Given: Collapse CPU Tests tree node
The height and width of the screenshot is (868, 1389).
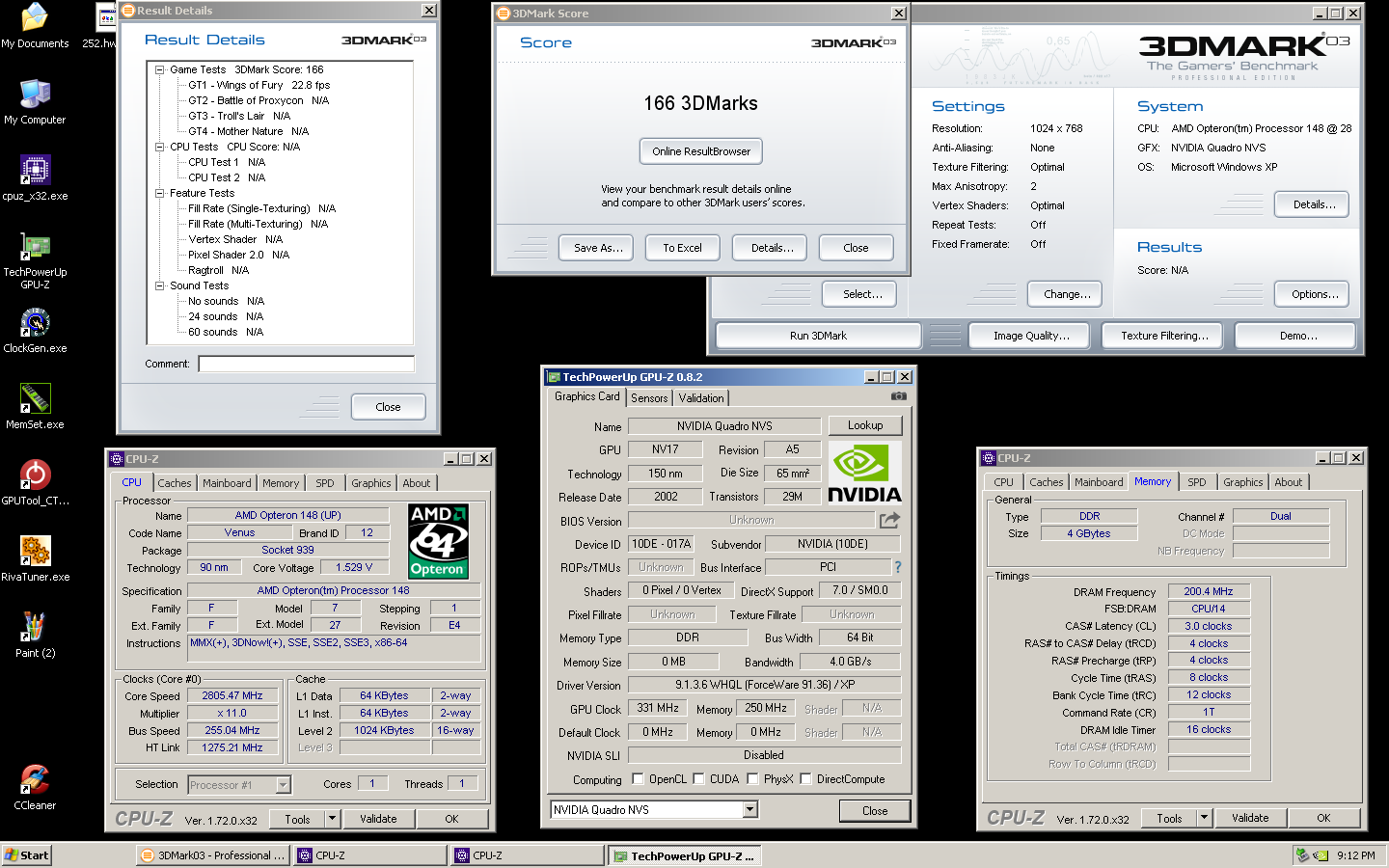Looking at the screenshot, I should tap(160, 147).
